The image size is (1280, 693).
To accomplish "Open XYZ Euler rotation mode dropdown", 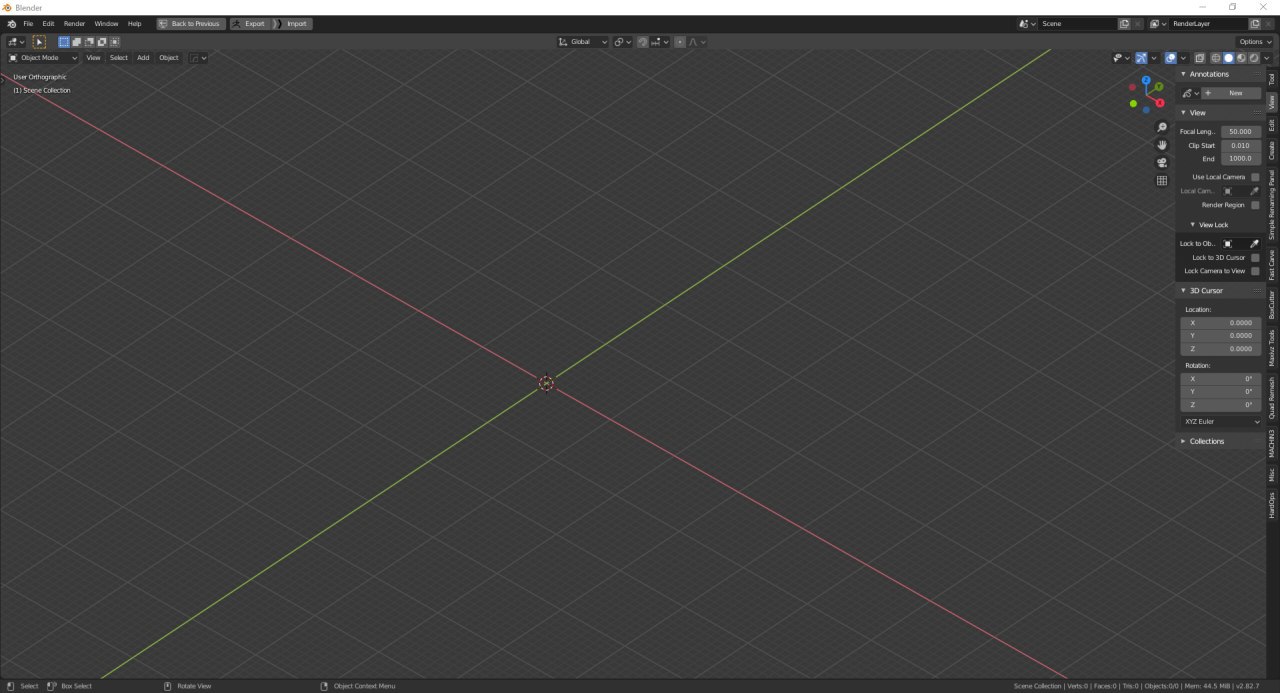I will 1220,422.
